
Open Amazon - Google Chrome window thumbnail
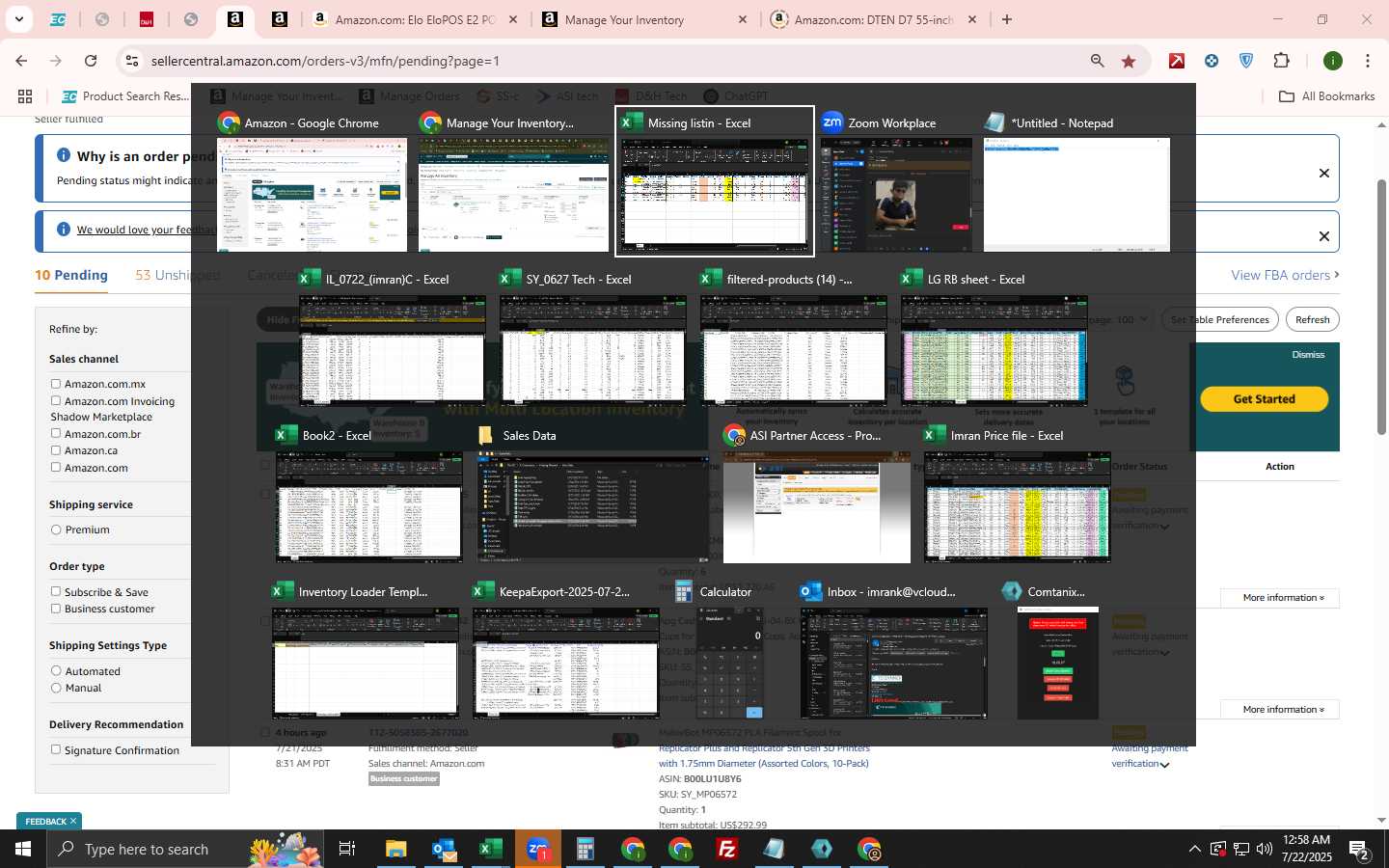coord(312,181)
